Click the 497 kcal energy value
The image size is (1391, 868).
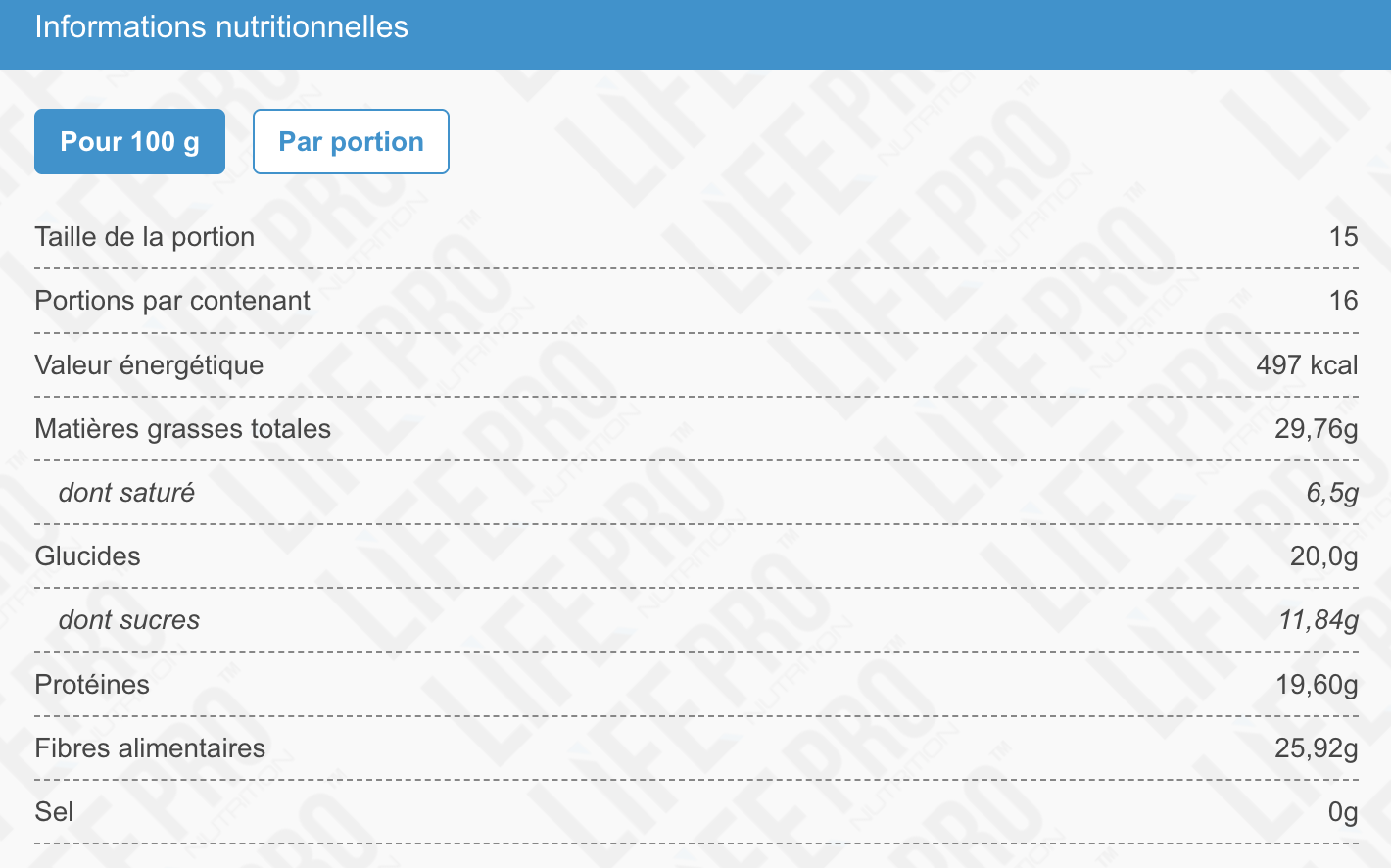click(x=1307, y=365)
